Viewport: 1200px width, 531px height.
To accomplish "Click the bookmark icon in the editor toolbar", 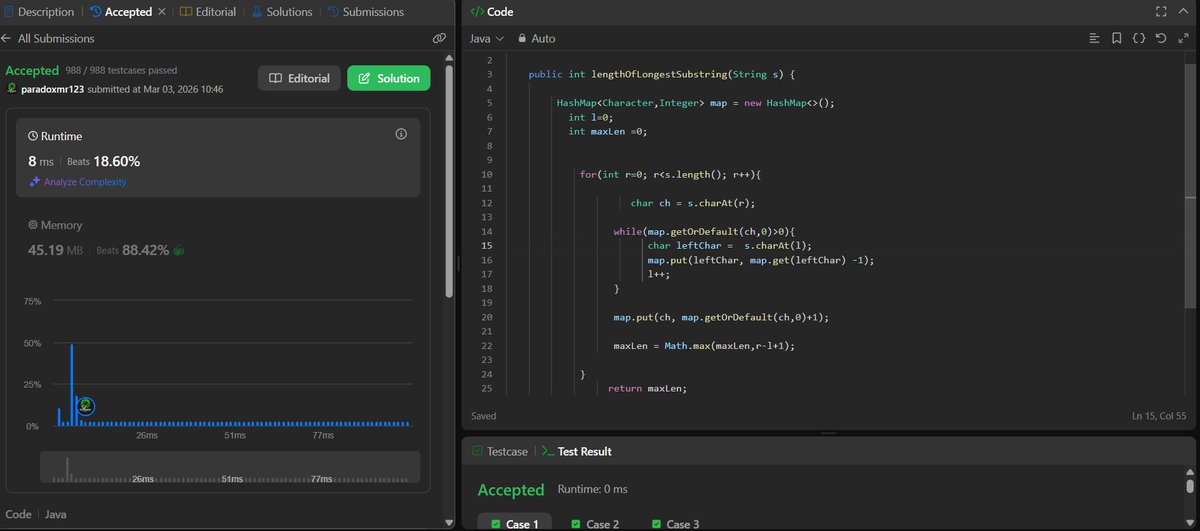I will point(1116,38).
